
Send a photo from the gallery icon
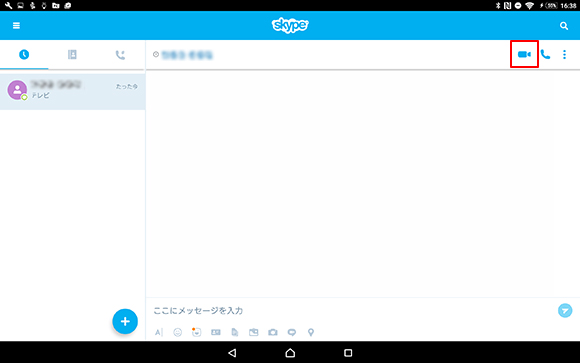coord(254,332)
